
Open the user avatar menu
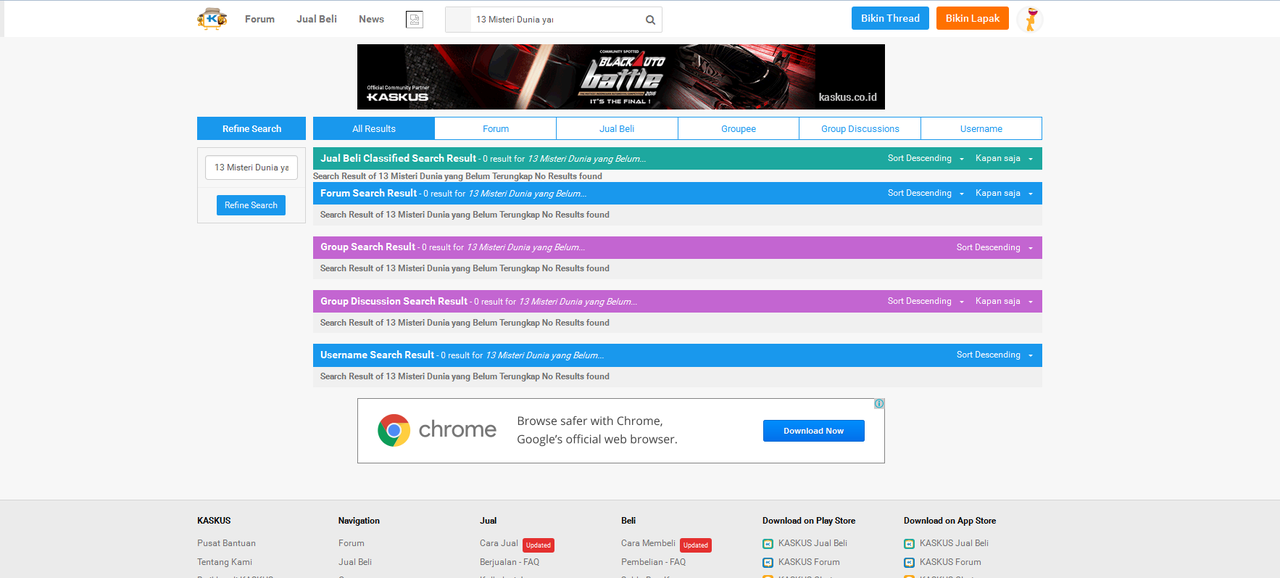point(1030,19)
